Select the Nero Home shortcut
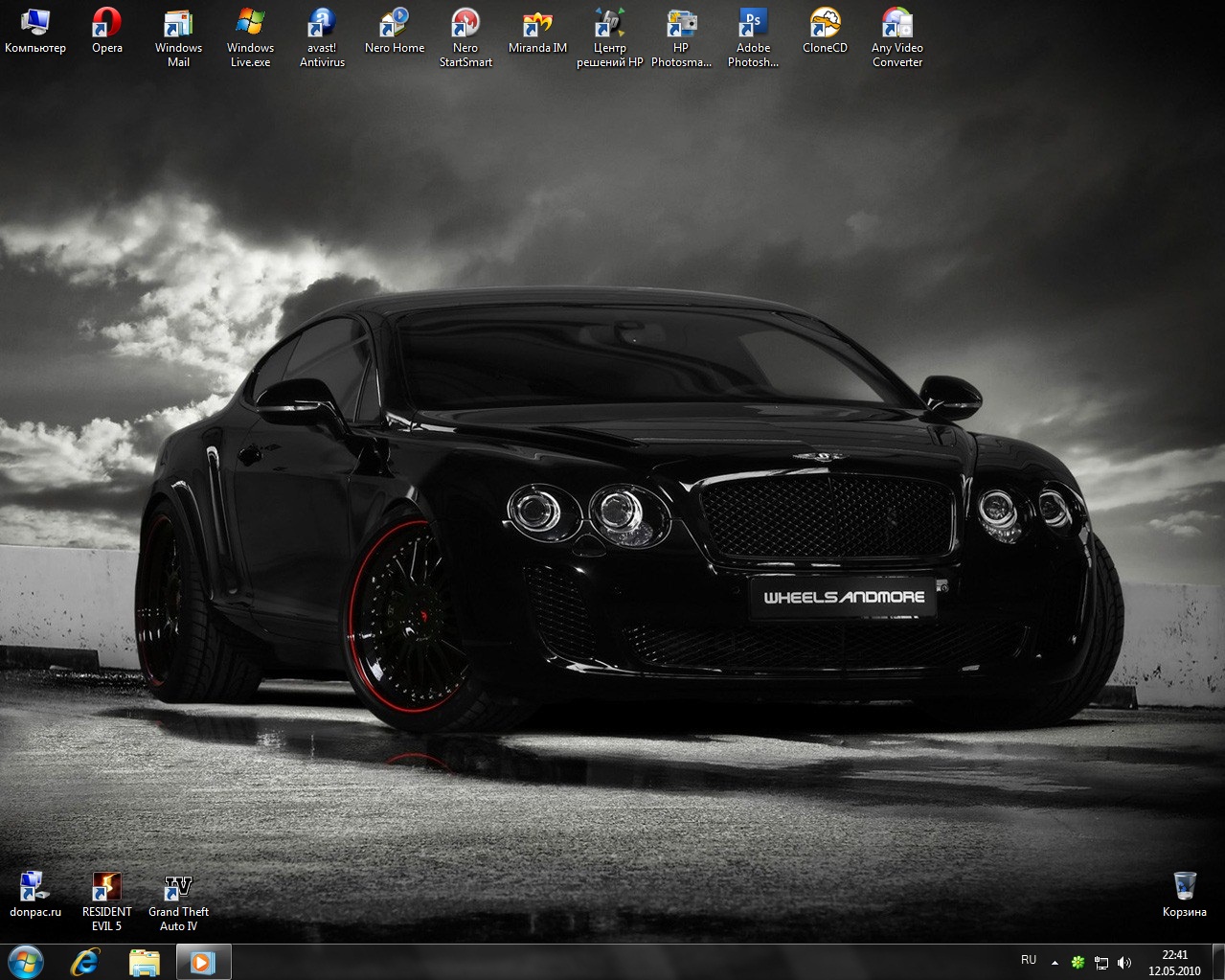1225x980 pixels. click(395, 32)
